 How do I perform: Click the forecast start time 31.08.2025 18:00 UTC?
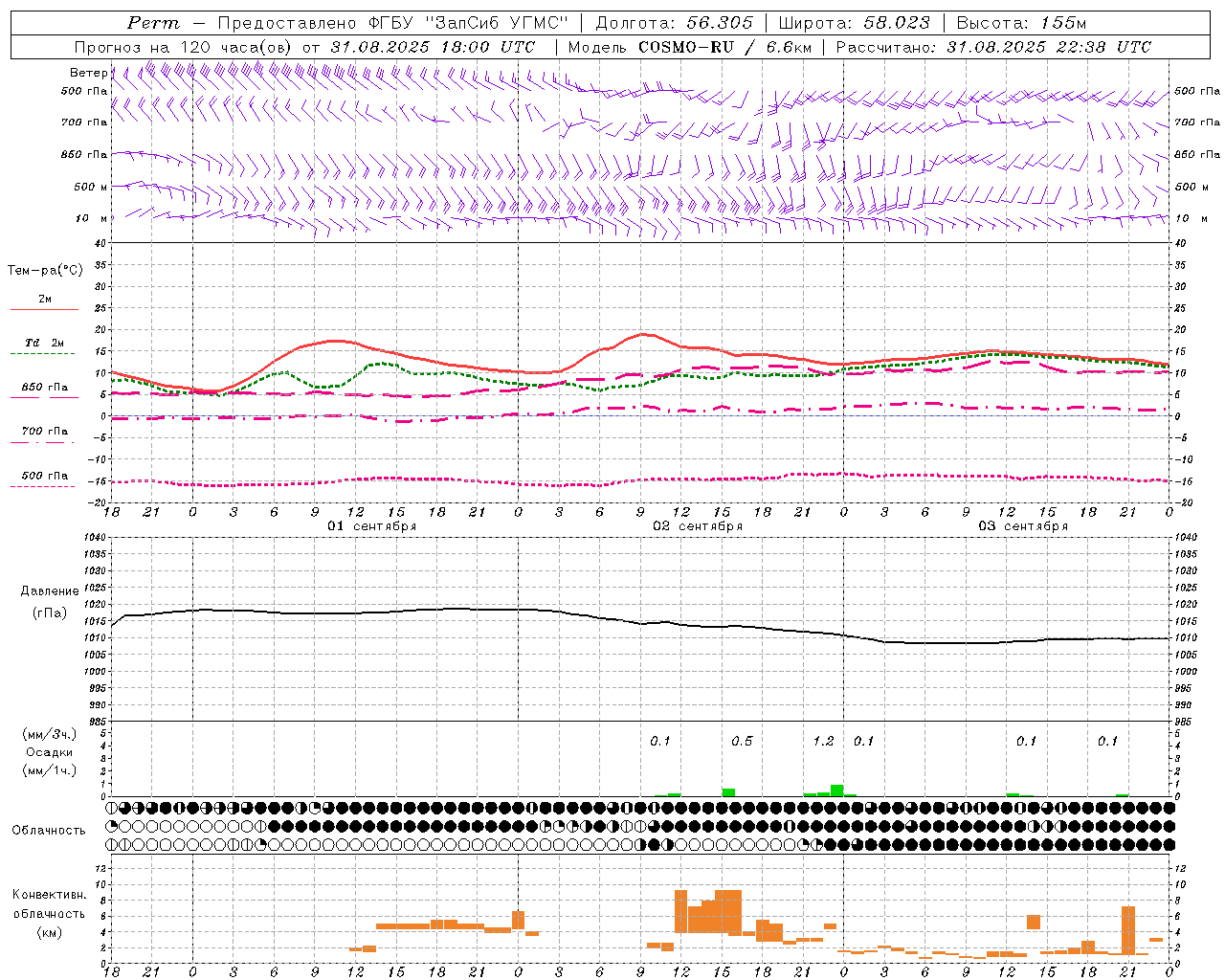[433, 47]
